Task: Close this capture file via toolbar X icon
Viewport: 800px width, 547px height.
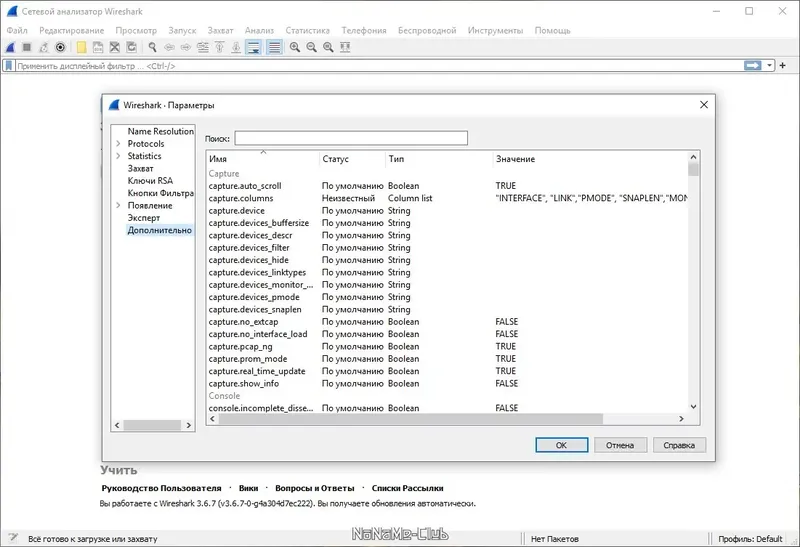Action: point(115,47)
